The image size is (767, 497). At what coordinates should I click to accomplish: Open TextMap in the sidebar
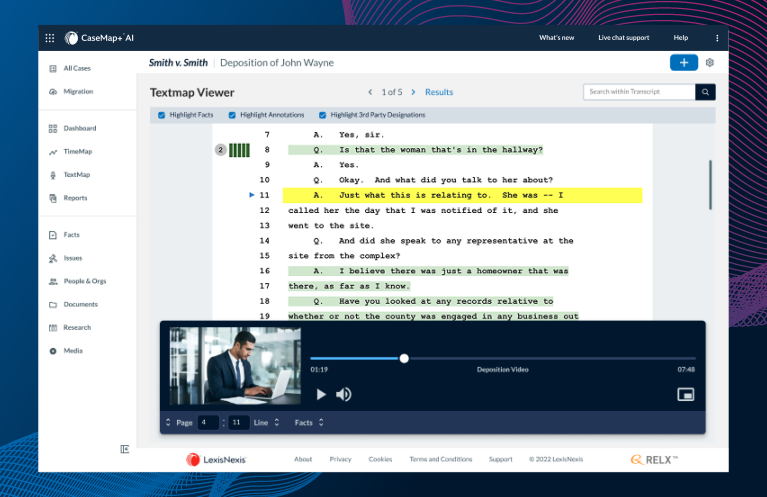77,175
